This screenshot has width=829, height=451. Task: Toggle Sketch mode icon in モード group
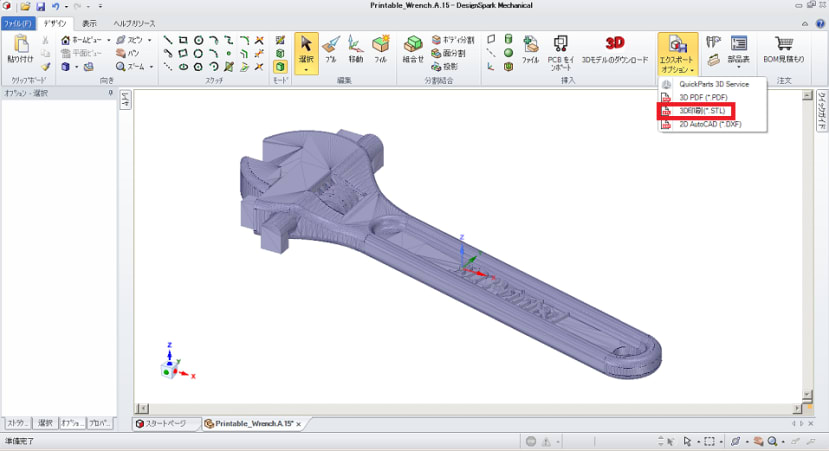pos(280,40)
